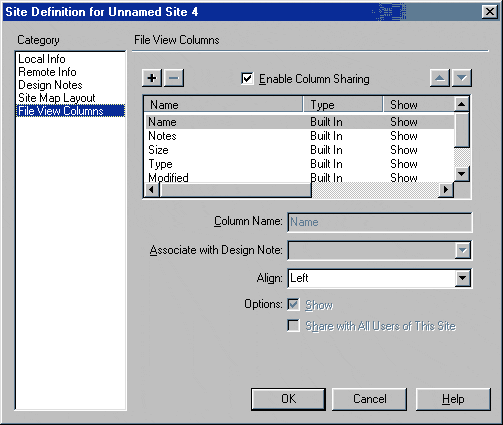
Task: Select Site Map Layout category
Action: point(57,98)
